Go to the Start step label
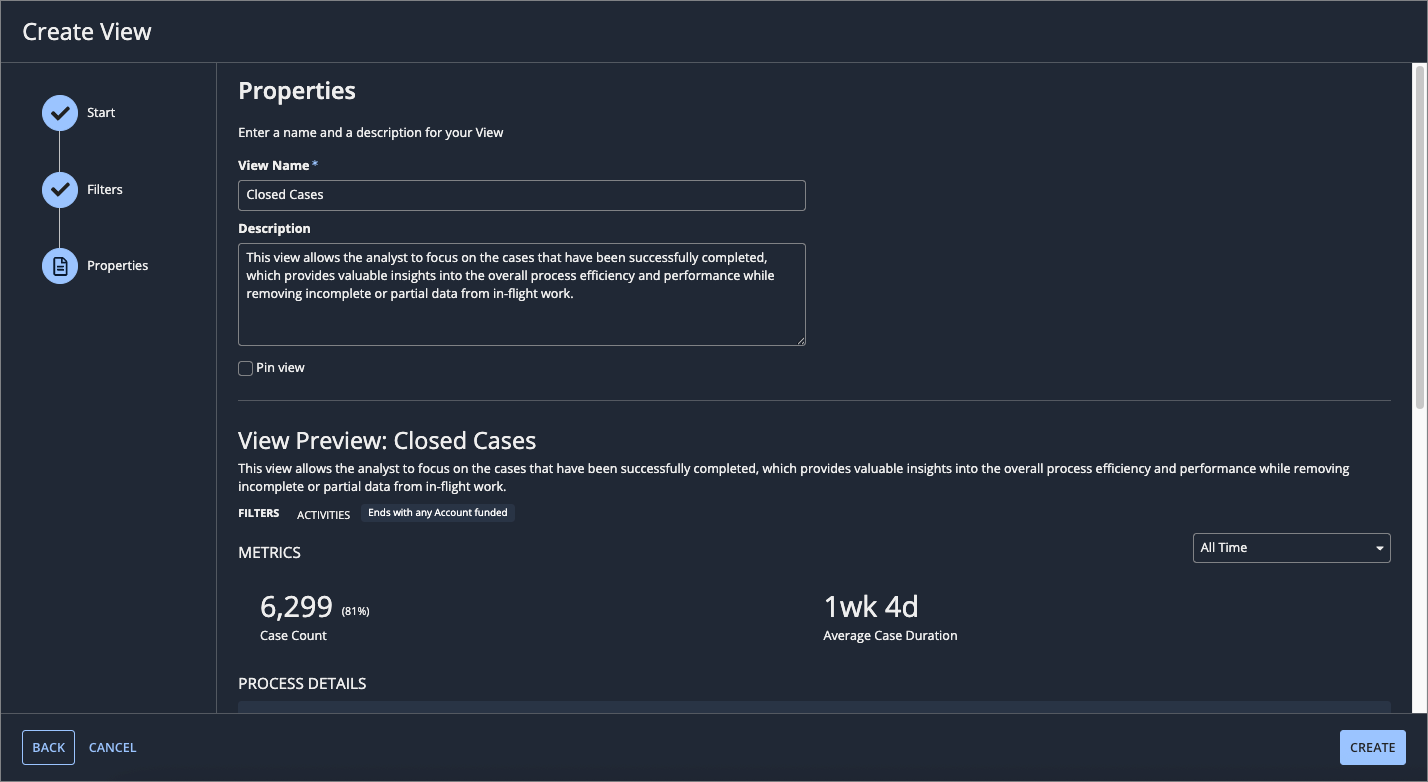The width and height of the screenshot is (1428, 782). click(101, 113)
